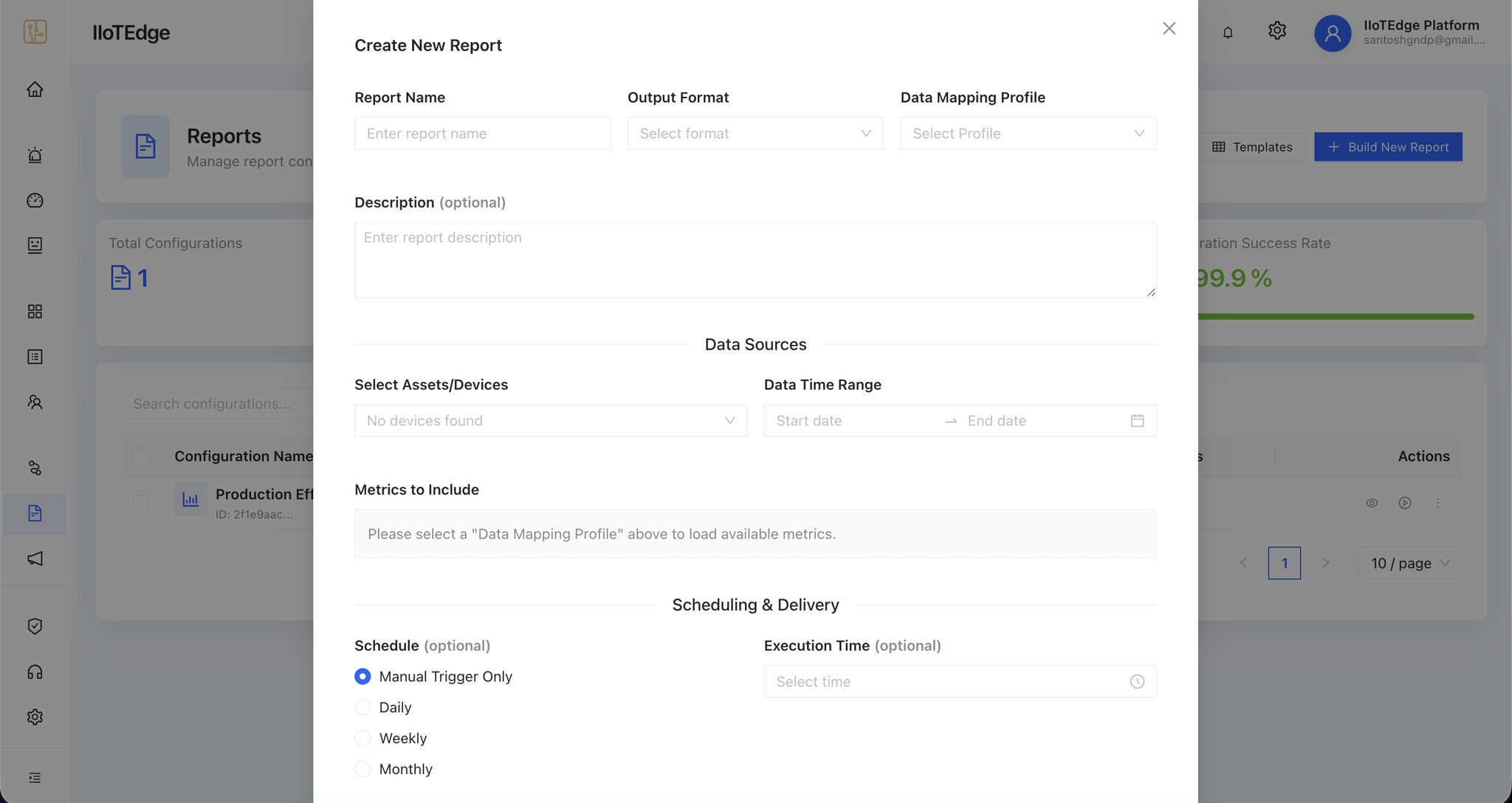
Task: Click the Select time field
Action: [x=960, y=682]
